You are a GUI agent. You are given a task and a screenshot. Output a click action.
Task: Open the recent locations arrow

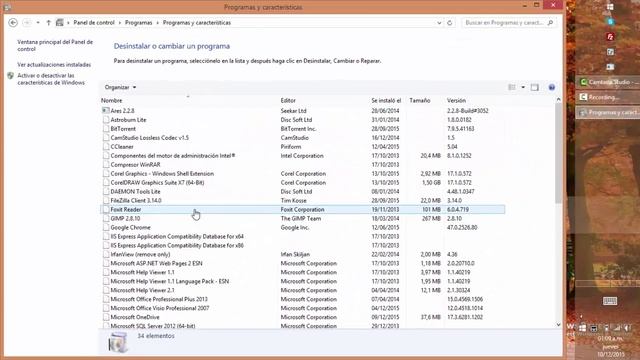tap(38, 23)
